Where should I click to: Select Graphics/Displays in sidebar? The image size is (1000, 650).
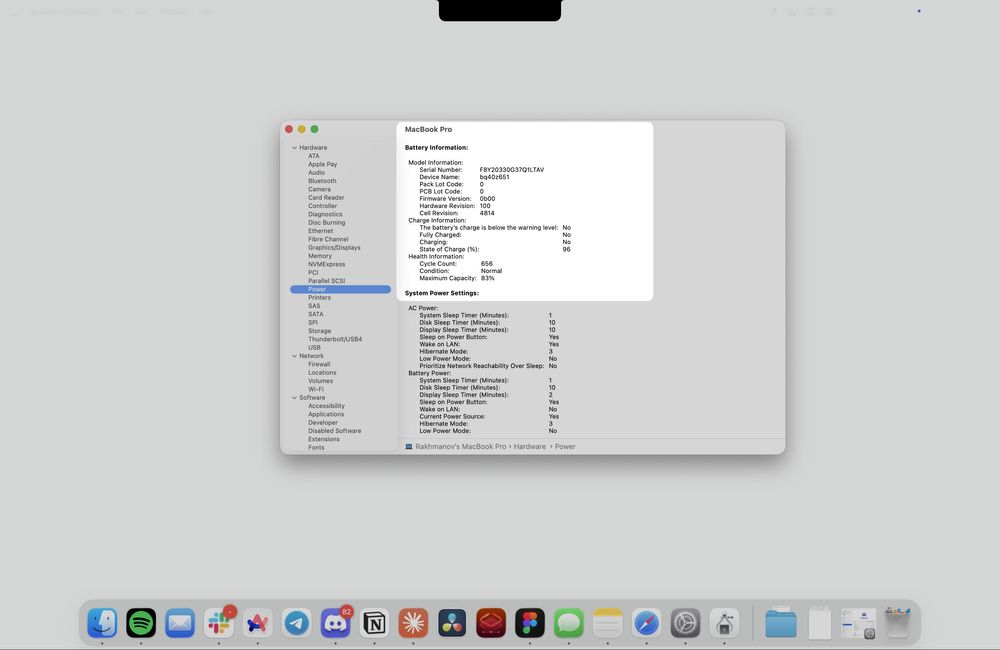(334, 247)
